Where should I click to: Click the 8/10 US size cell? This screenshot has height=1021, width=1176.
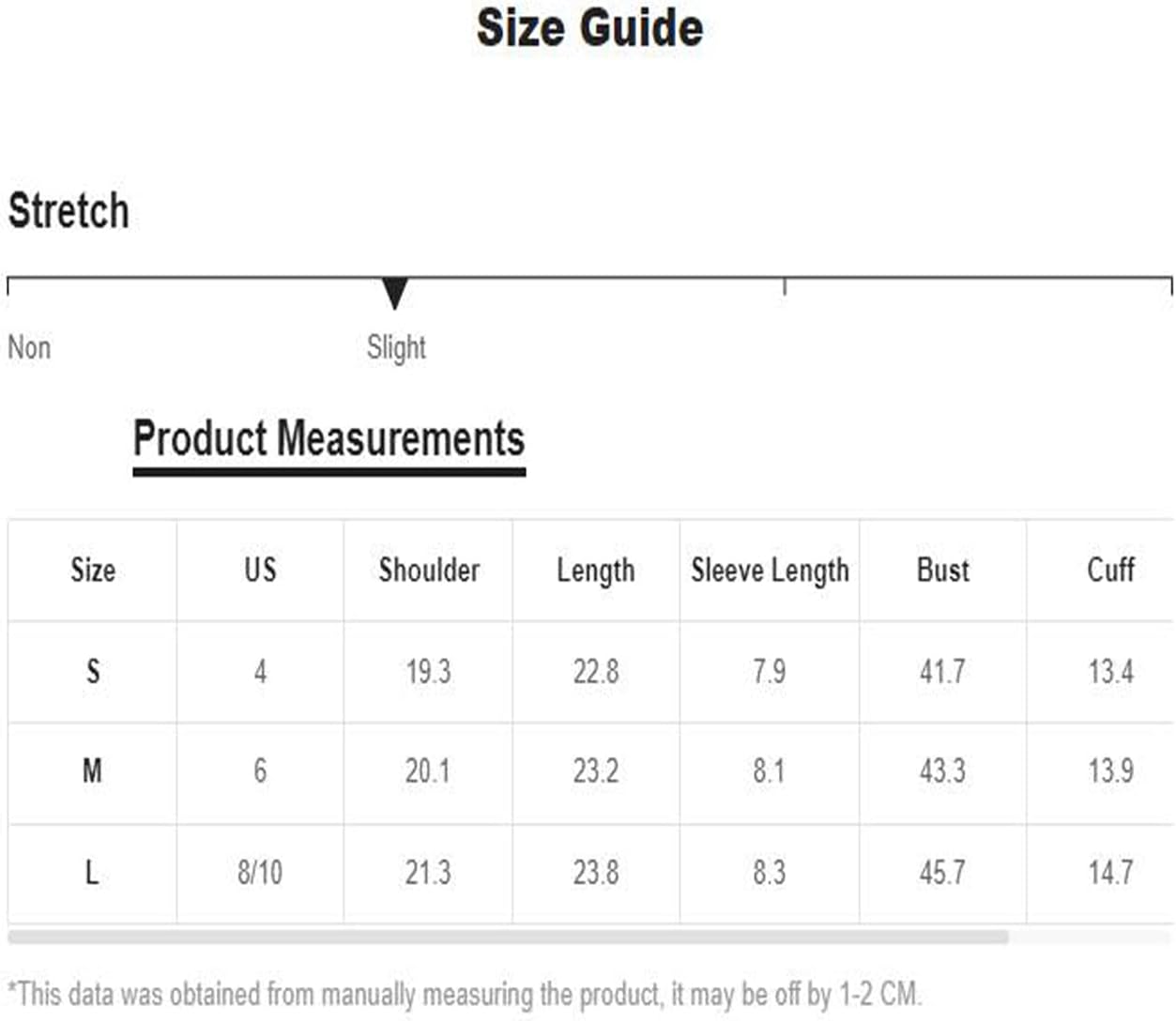(260, 873)
